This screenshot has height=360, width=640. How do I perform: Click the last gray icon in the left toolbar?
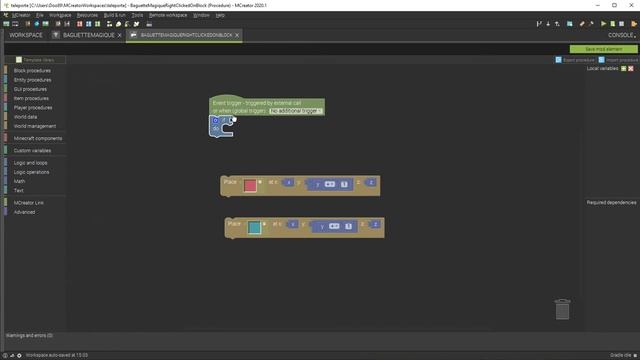[149, 24]
